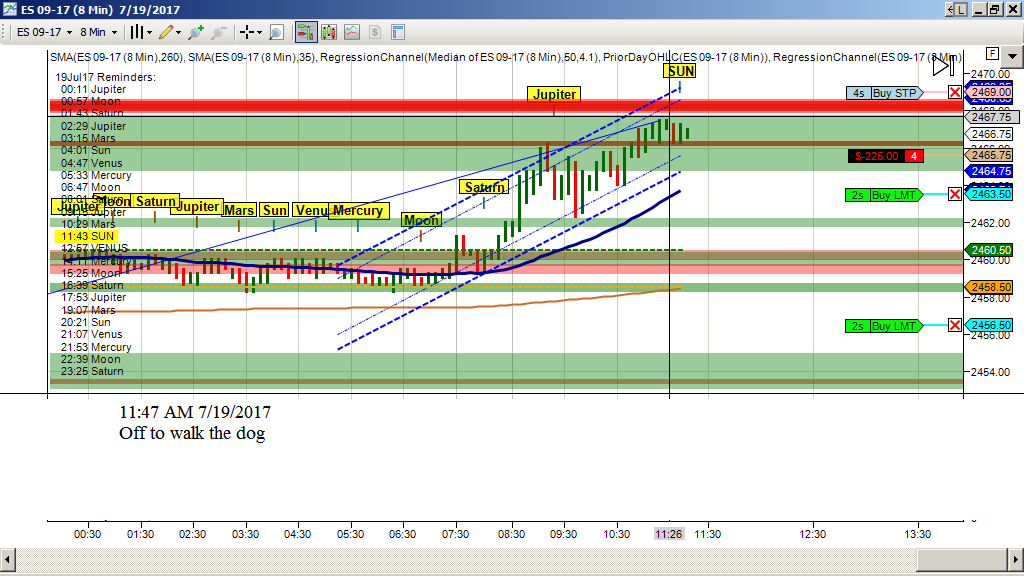The image size is (1024, 576).
Task: Open the strategies dollar-sheet icon
Action: click(375, 32)
